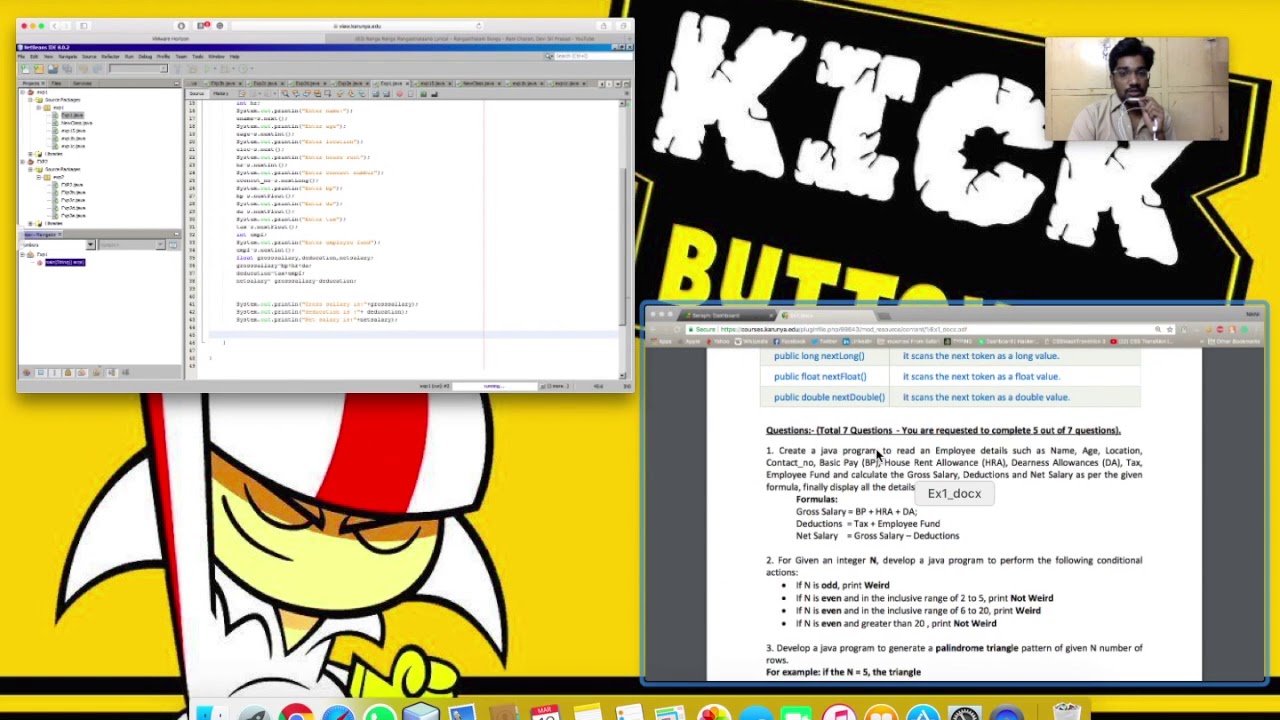Show opened documents list dropdown
The width and height of the screenshot is (1280, 720).
618,84
